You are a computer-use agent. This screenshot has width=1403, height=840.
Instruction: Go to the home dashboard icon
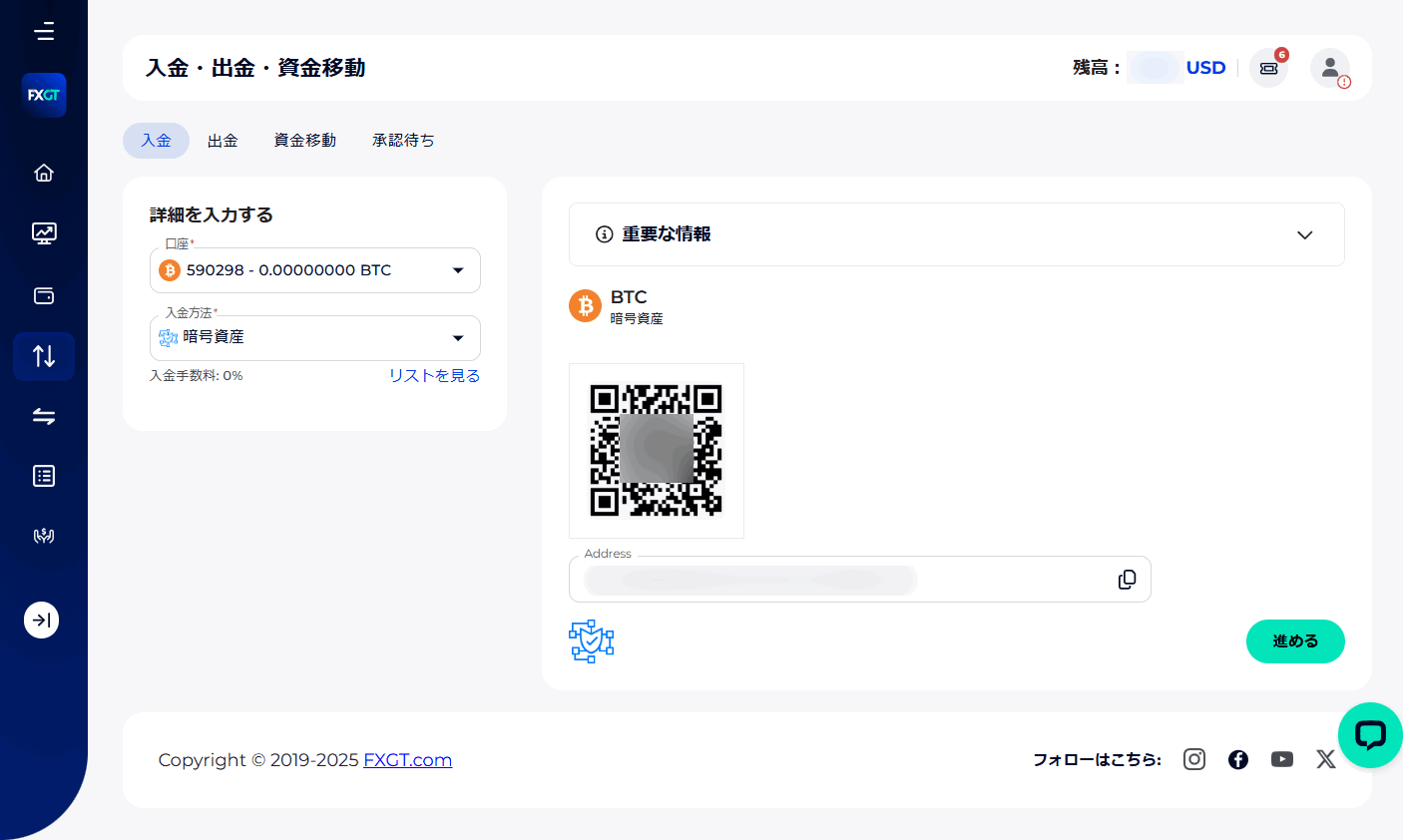44,173
